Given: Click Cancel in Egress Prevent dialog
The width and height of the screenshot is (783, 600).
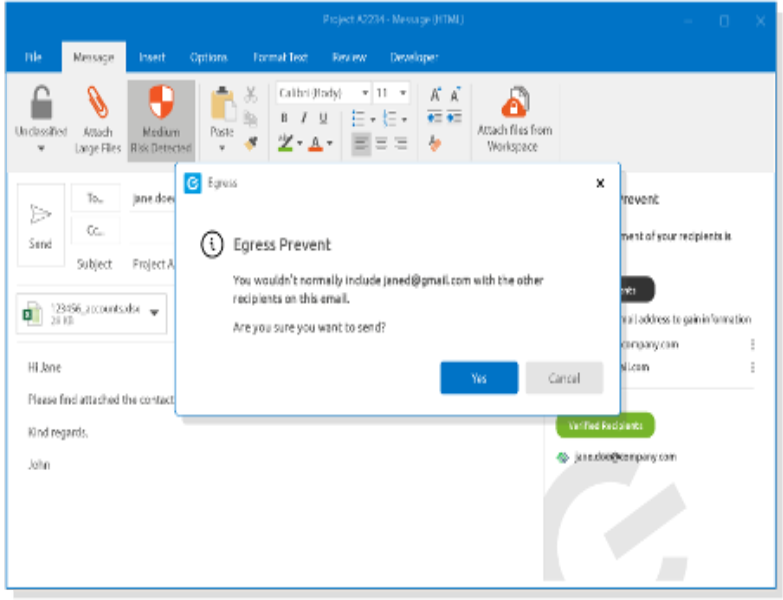Looking at the screenshot, I should 564,378.
